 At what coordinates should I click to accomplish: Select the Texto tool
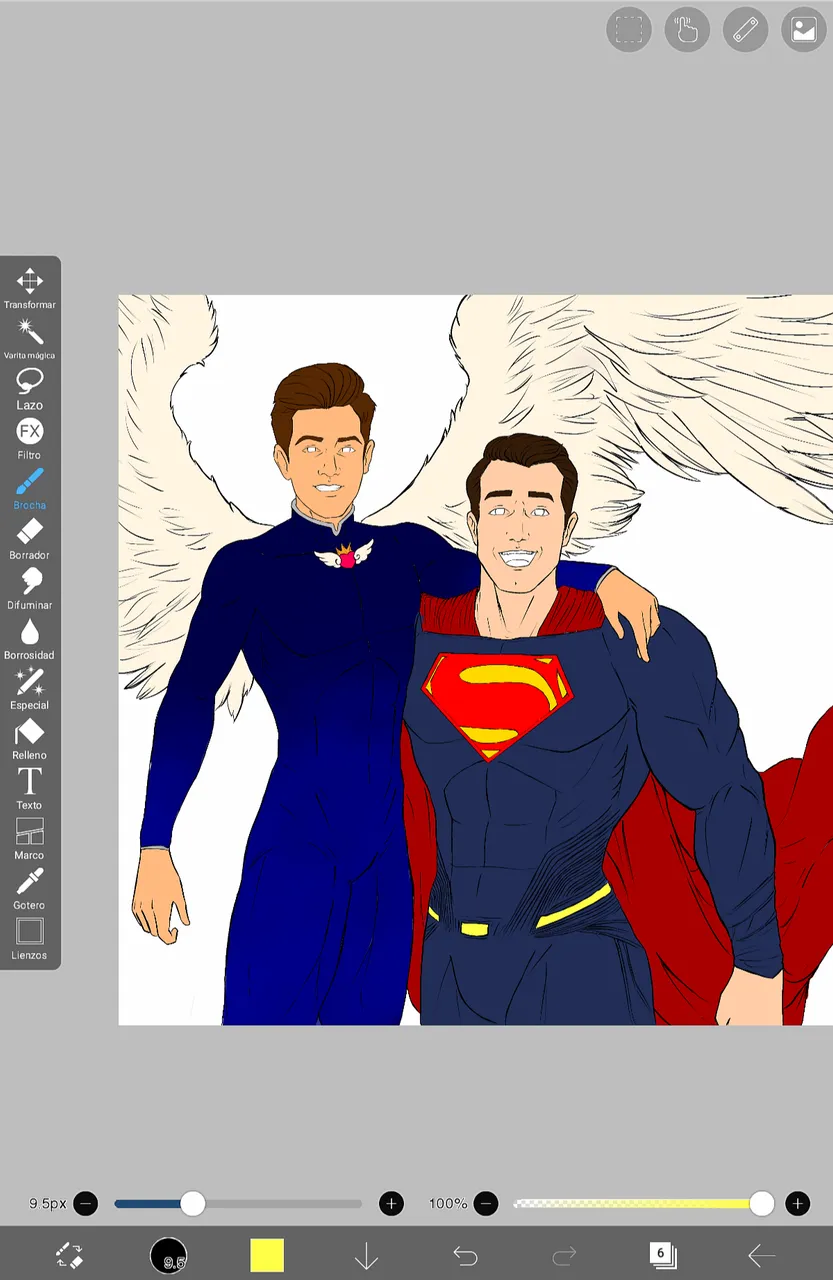pyautogui.click(x=29, y=788)
